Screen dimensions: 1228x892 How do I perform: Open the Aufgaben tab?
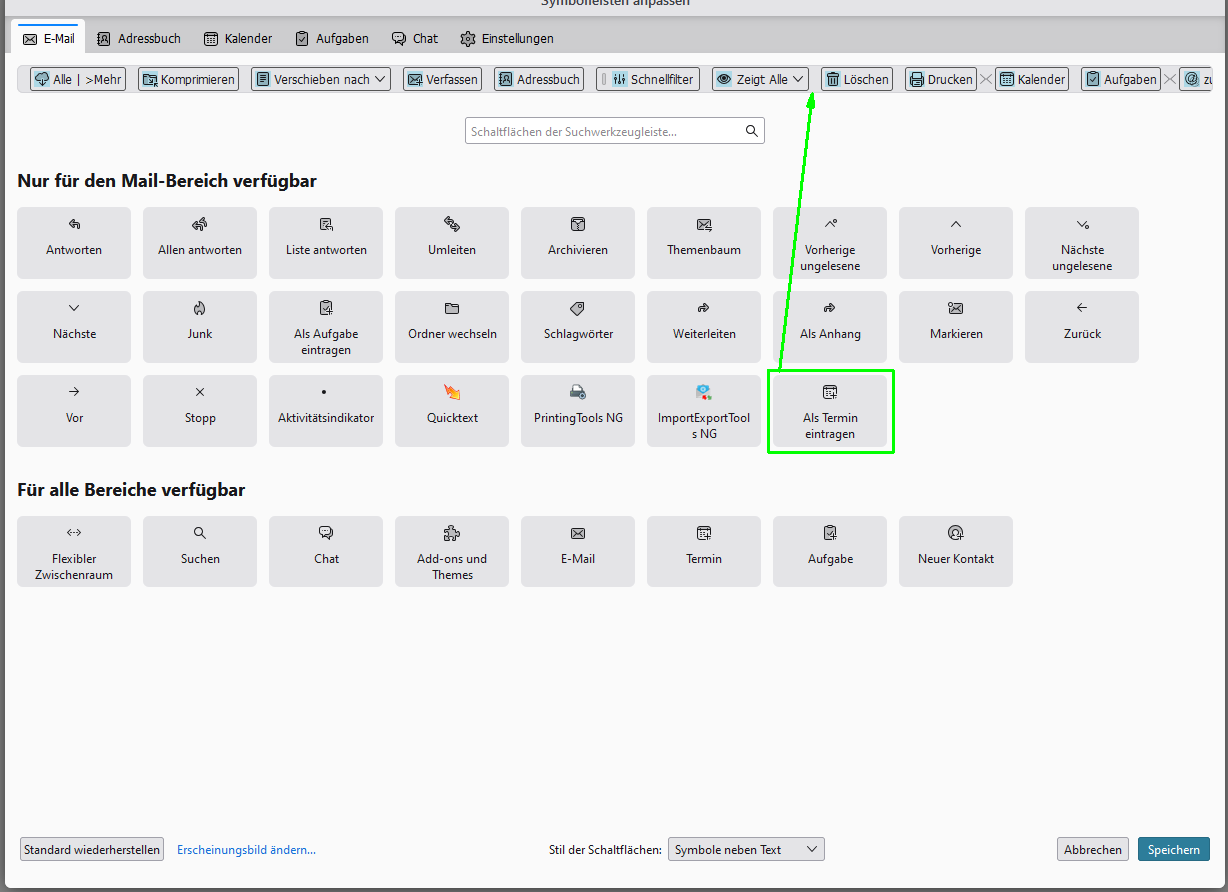pos(332,38)
